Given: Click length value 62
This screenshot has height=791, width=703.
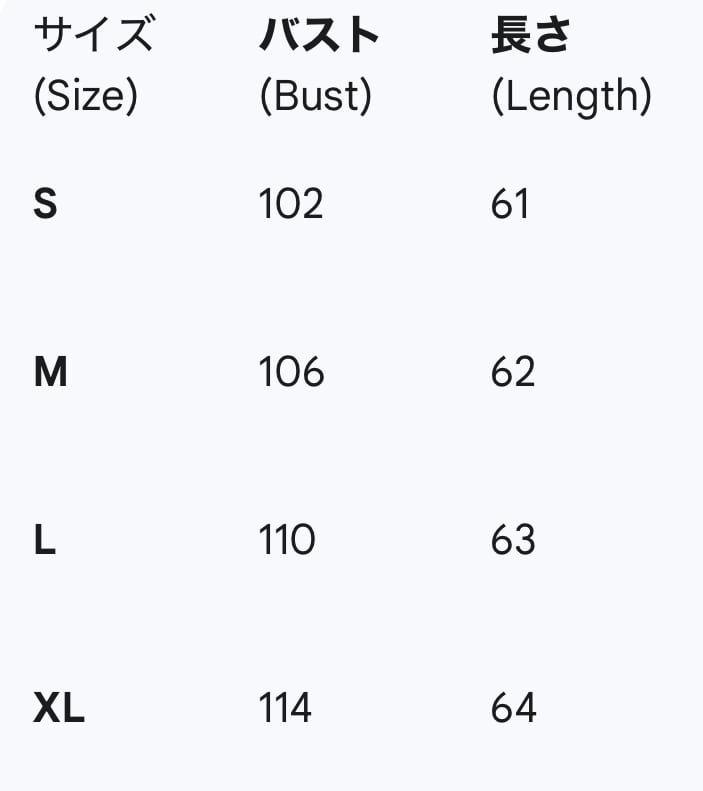Looking at the screenshot, I should (x=514, y=373).
